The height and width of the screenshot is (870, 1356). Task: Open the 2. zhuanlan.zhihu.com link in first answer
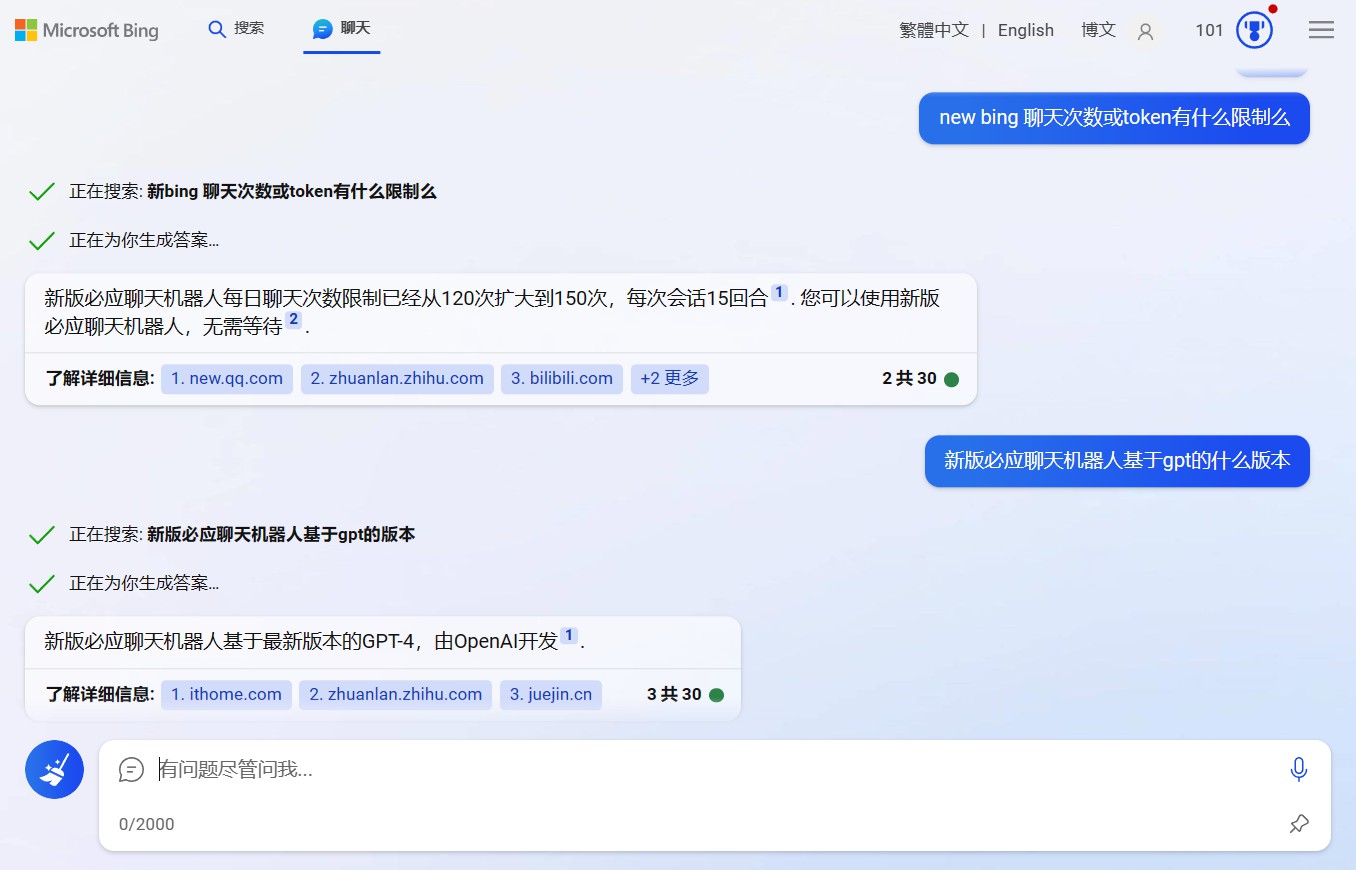(x=397, y=379)
